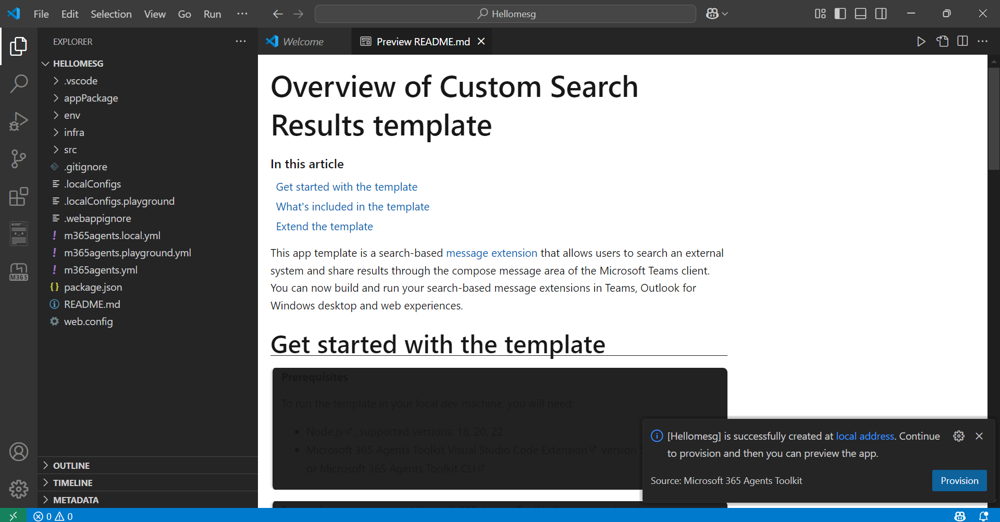Open Source Control view
The image size is (1000, 522).
(x=19, y=158)
